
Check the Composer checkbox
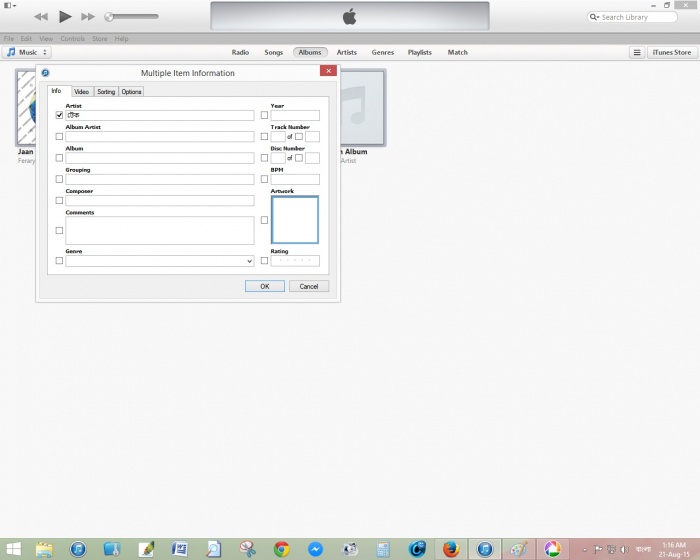click(59, 201)
